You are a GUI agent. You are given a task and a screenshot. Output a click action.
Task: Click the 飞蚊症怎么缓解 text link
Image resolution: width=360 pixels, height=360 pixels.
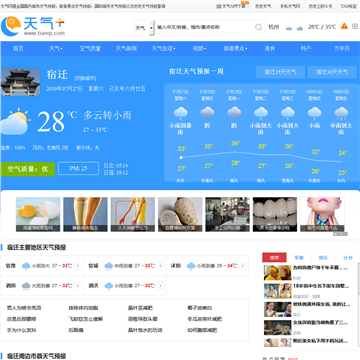(86, 319)
